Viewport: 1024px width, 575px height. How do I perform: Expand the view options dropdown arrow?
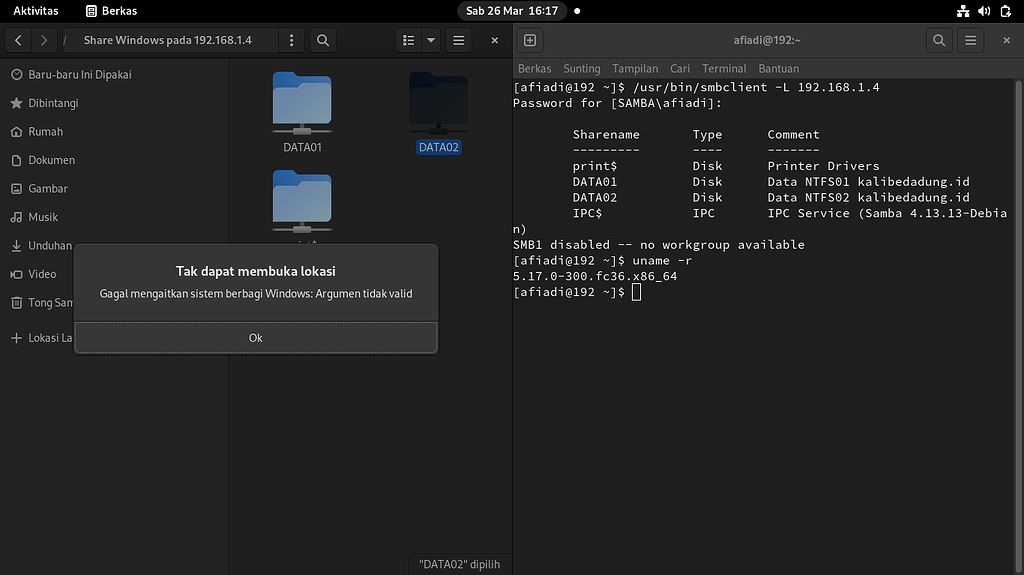point(431,41)
